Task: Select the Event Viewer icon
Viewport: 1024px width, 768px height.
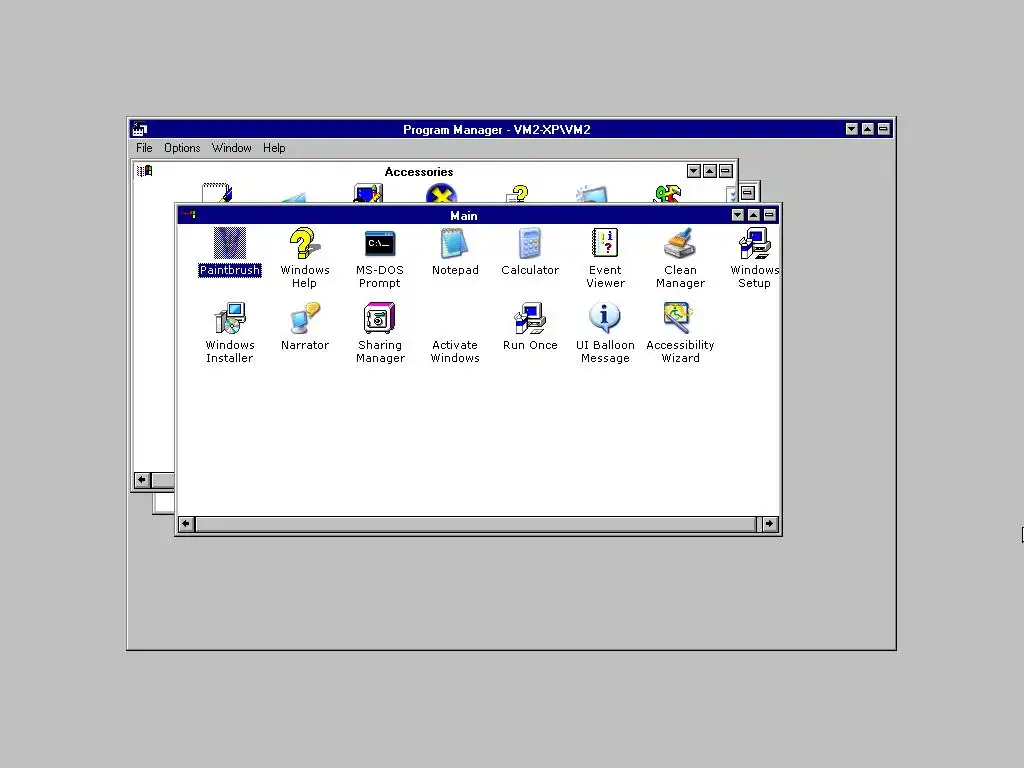Action: point(605,242)
